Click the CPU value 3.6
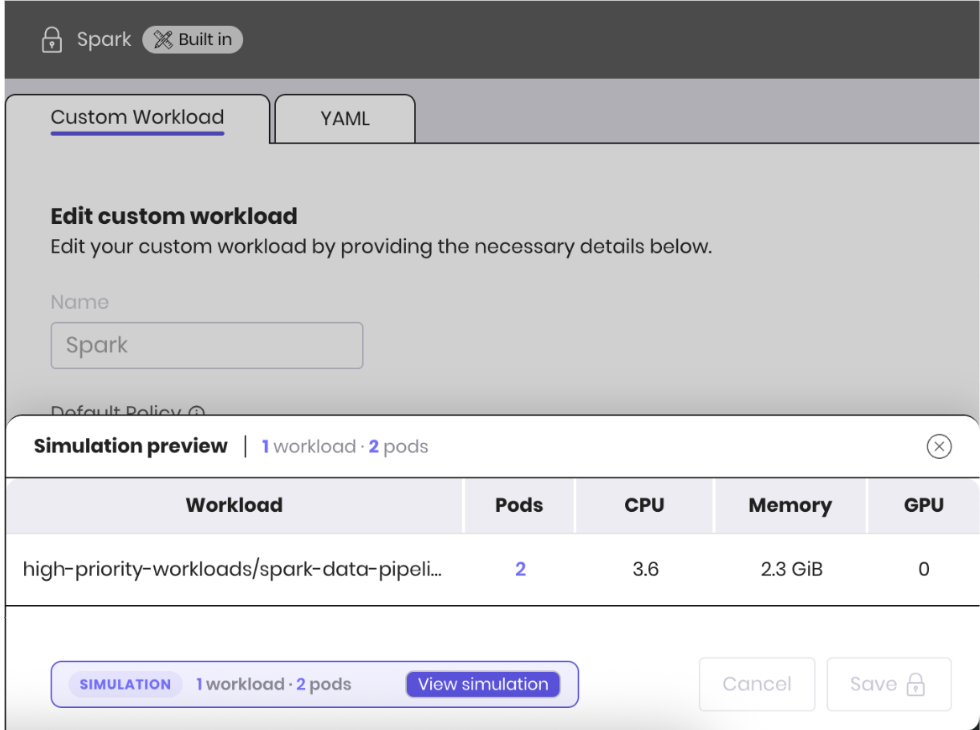Viewport: 980px width, 730px height. (646, 569)
